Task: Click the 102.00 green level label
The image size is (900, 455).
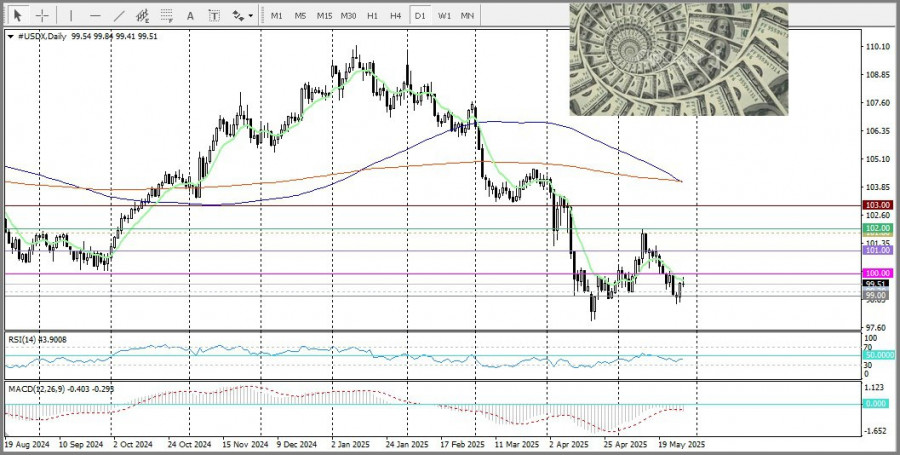Action: [878, 228]
